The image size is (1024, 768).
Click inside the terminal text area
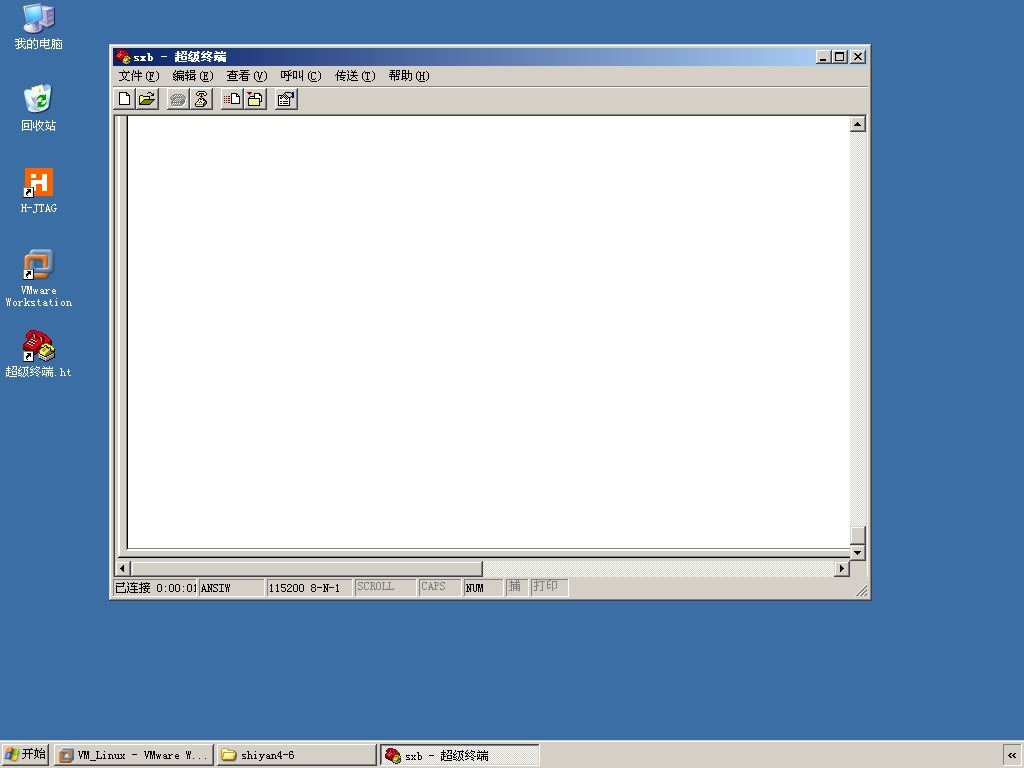(488, 332)
